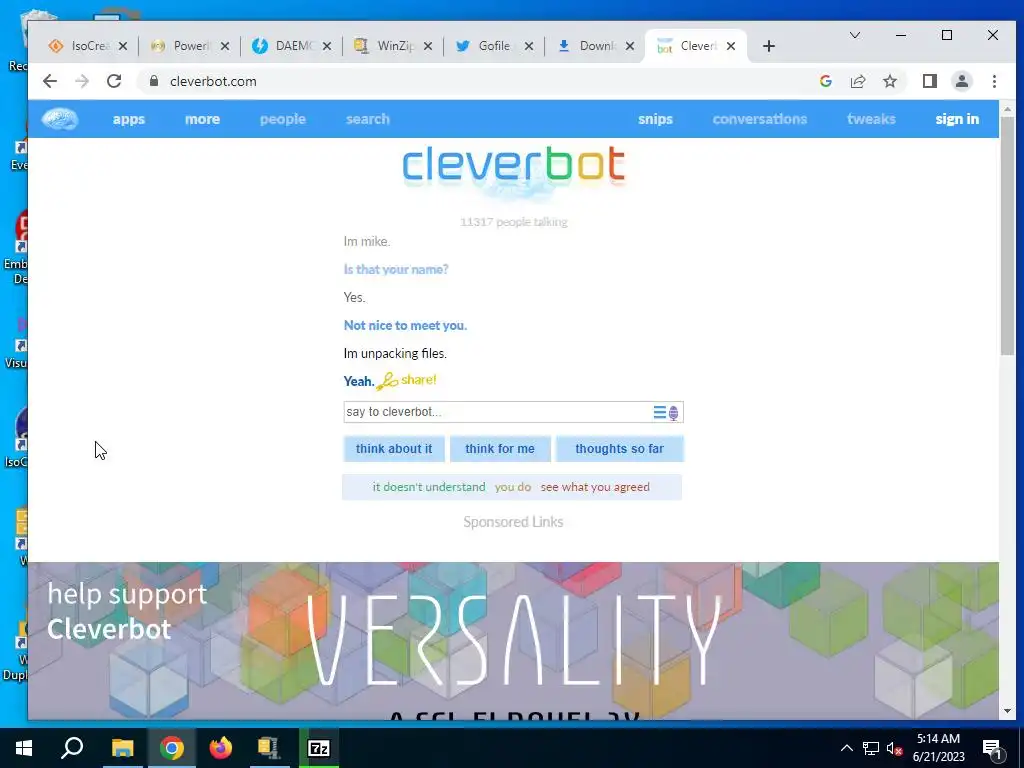Close the Gofile tab
1024x768 pixels.
pyautogui.click(x=528, y=46)
